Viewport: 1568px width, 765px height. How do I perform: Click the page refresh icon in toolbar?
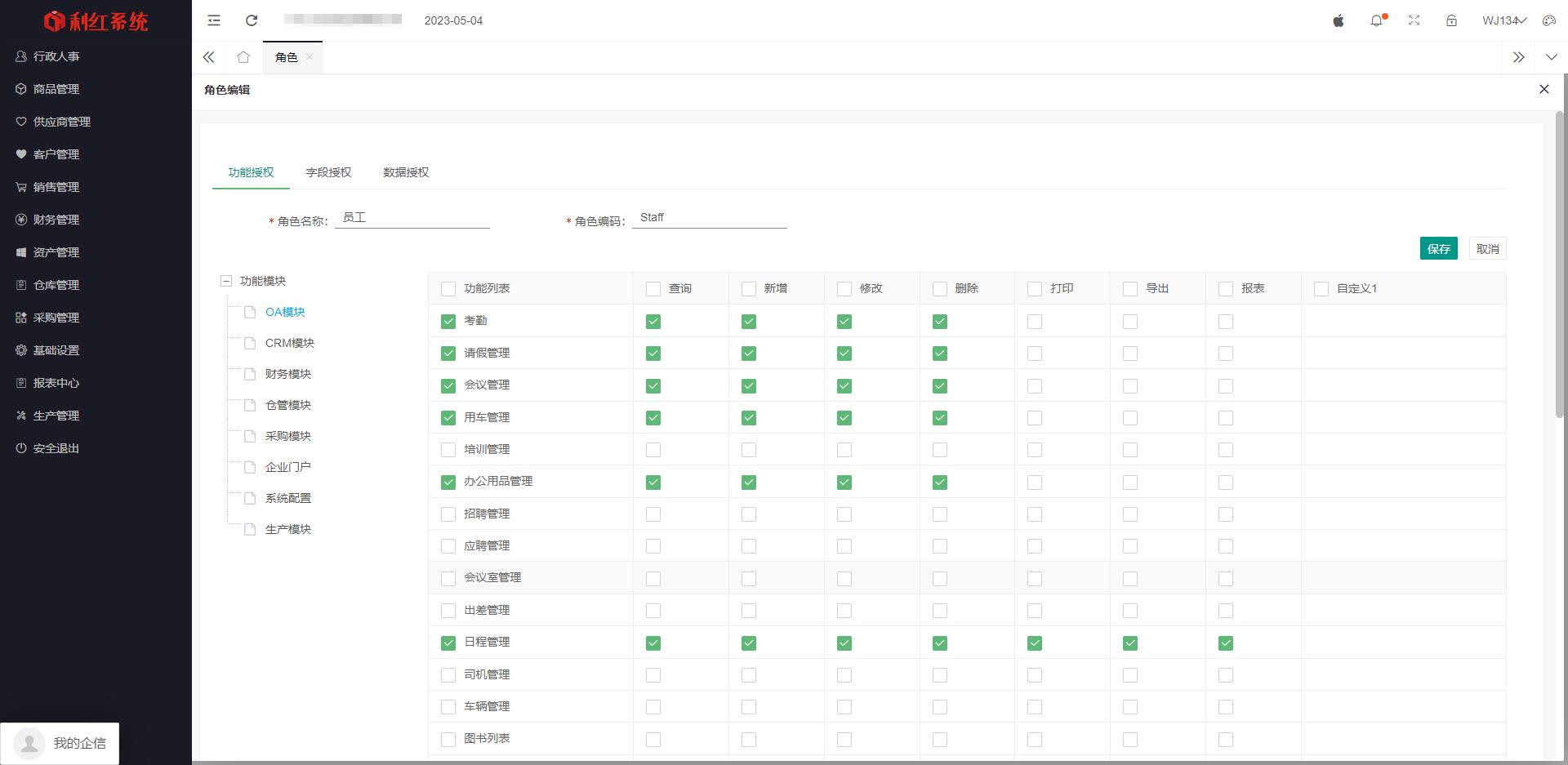click(x=252, y=20)
